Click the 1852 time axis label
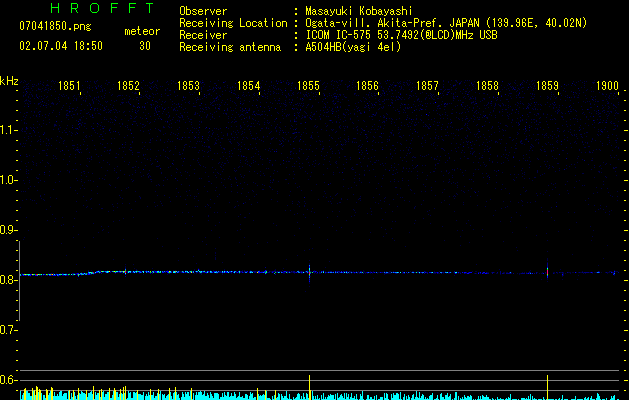 128,86
